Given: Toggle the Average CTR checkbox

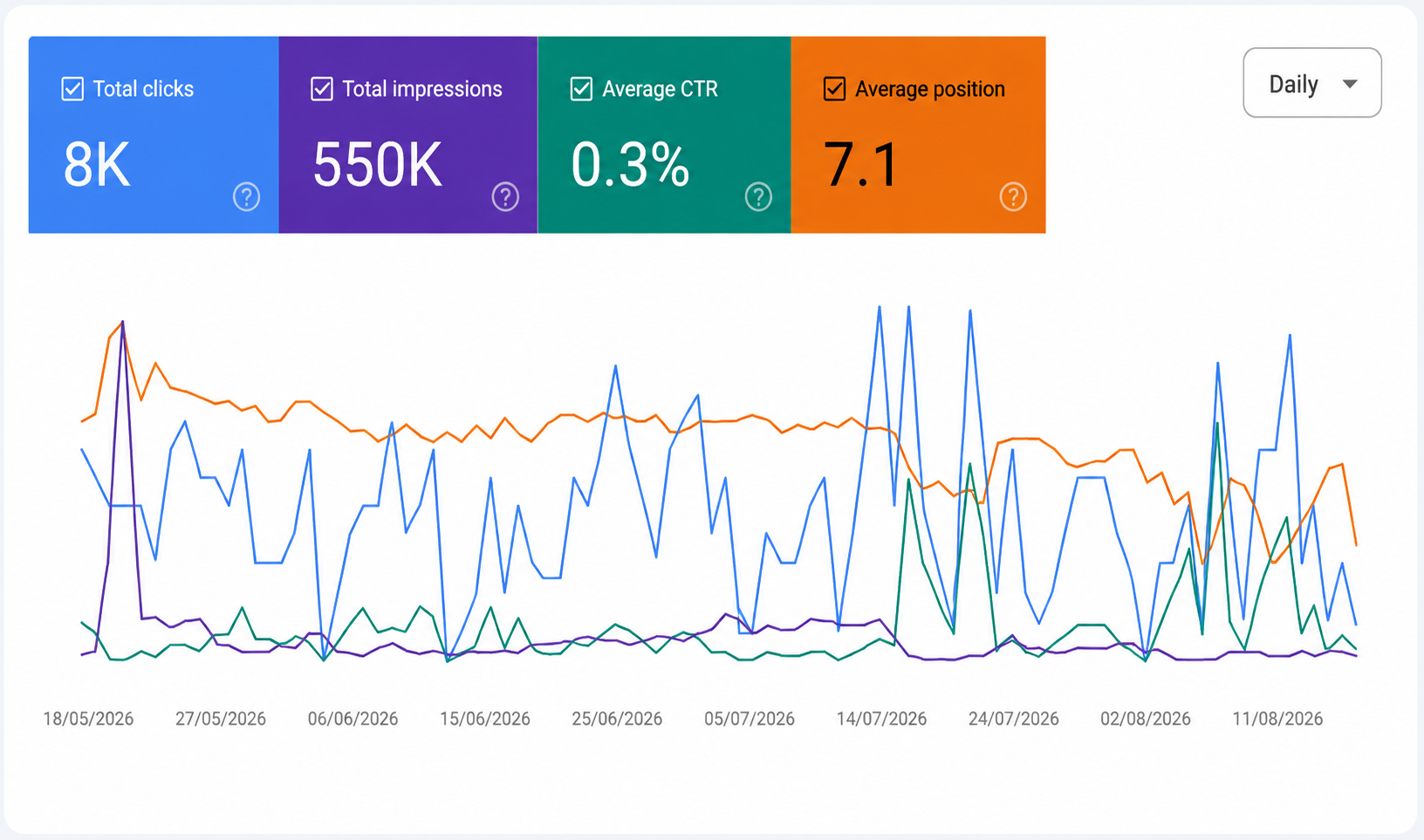Looking at the screenshot, I should pyautogui.click(x=581, y=89).
